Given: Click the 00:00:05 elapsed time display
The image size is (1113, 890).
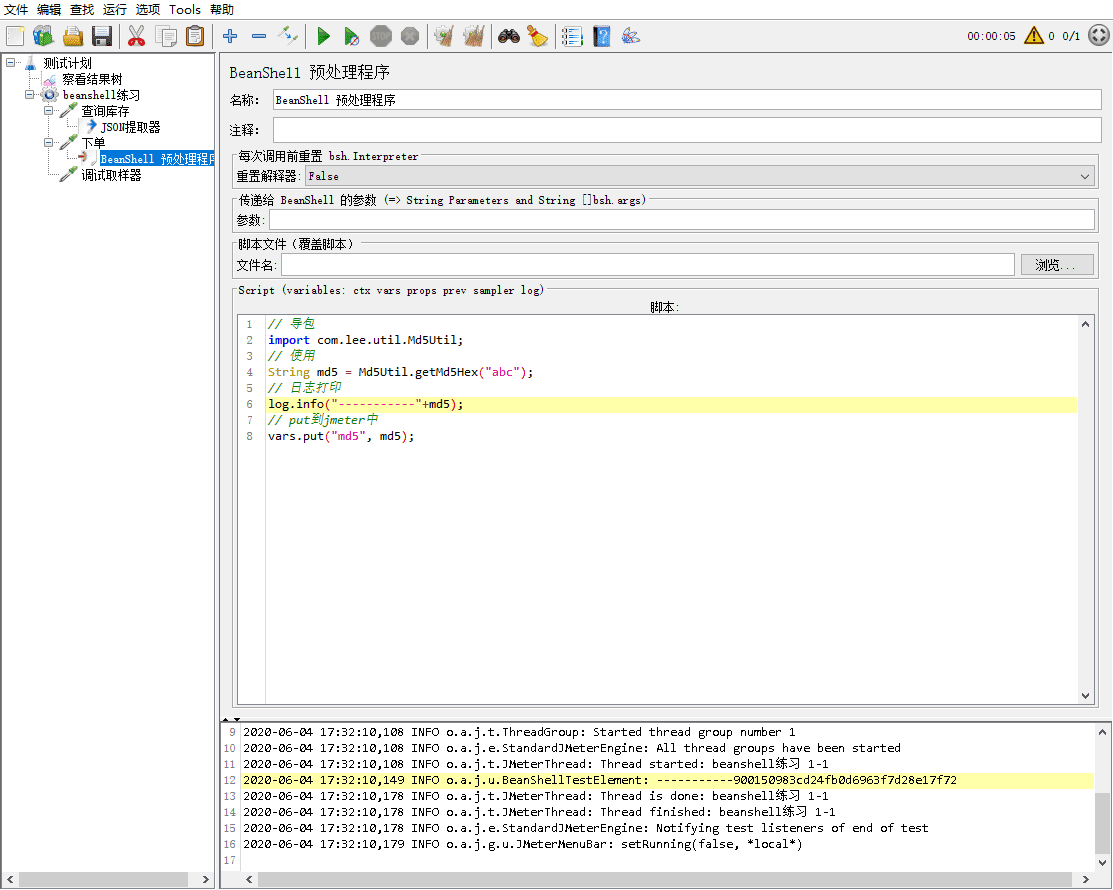Looking at the screenshot, I should [991, 36].
